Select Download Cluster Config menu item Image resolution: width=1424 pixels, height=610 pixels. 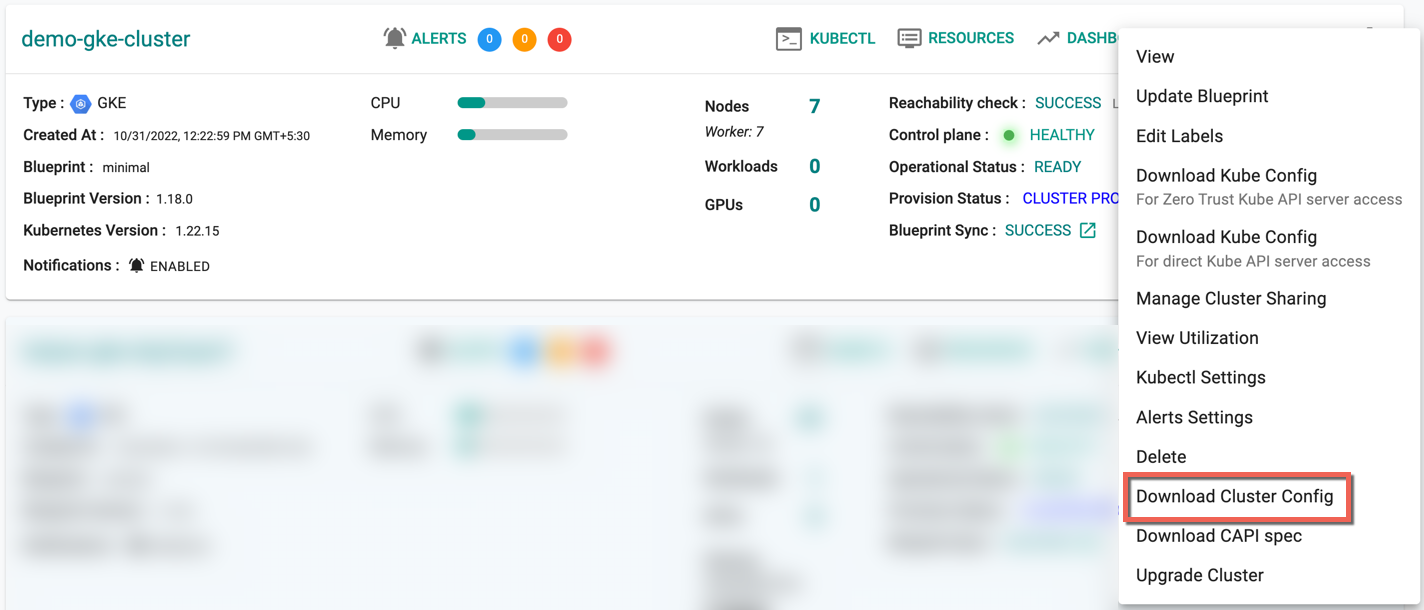coord(1235,496)
